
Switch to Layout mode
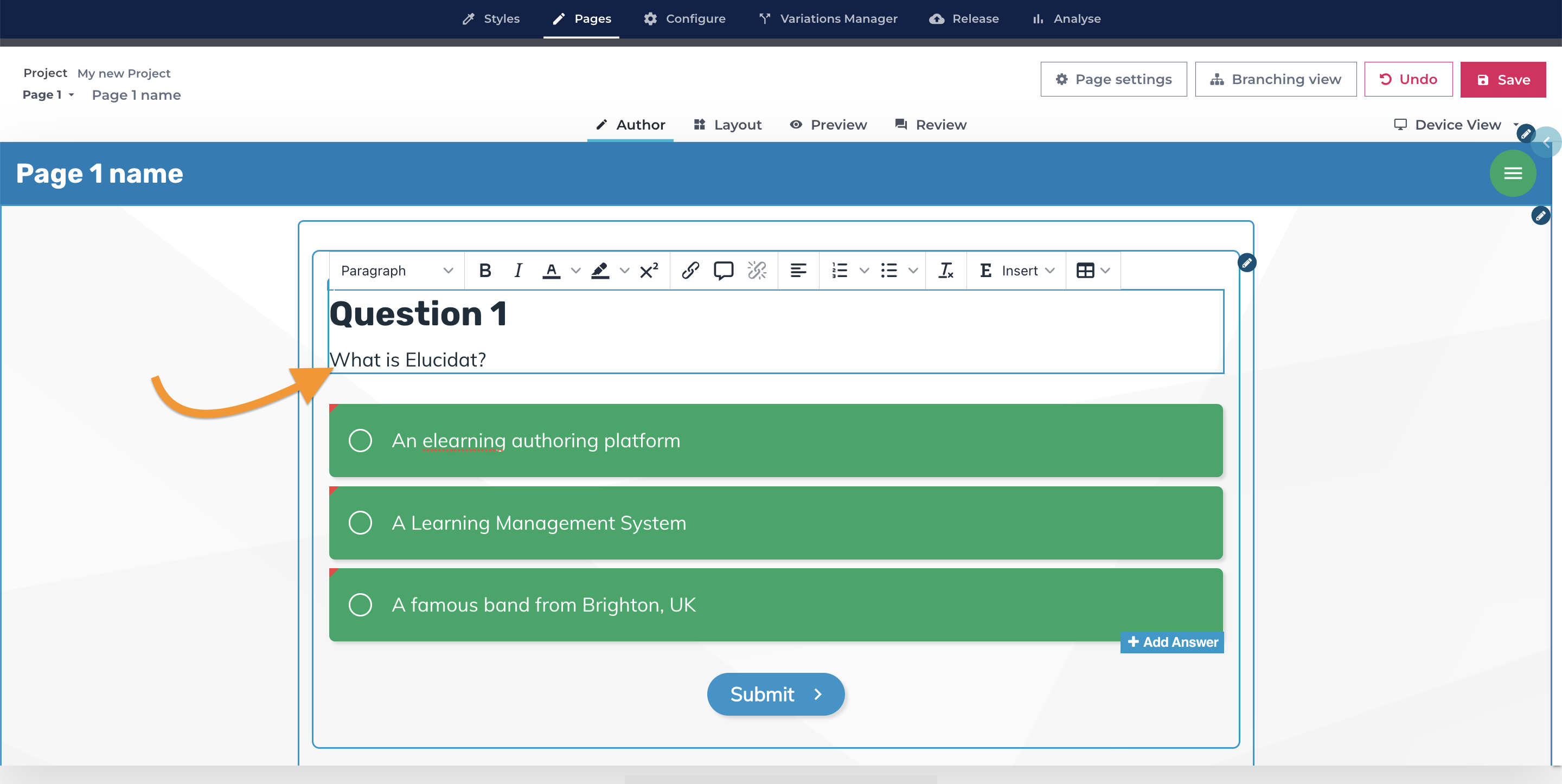(x=728, y=125)
